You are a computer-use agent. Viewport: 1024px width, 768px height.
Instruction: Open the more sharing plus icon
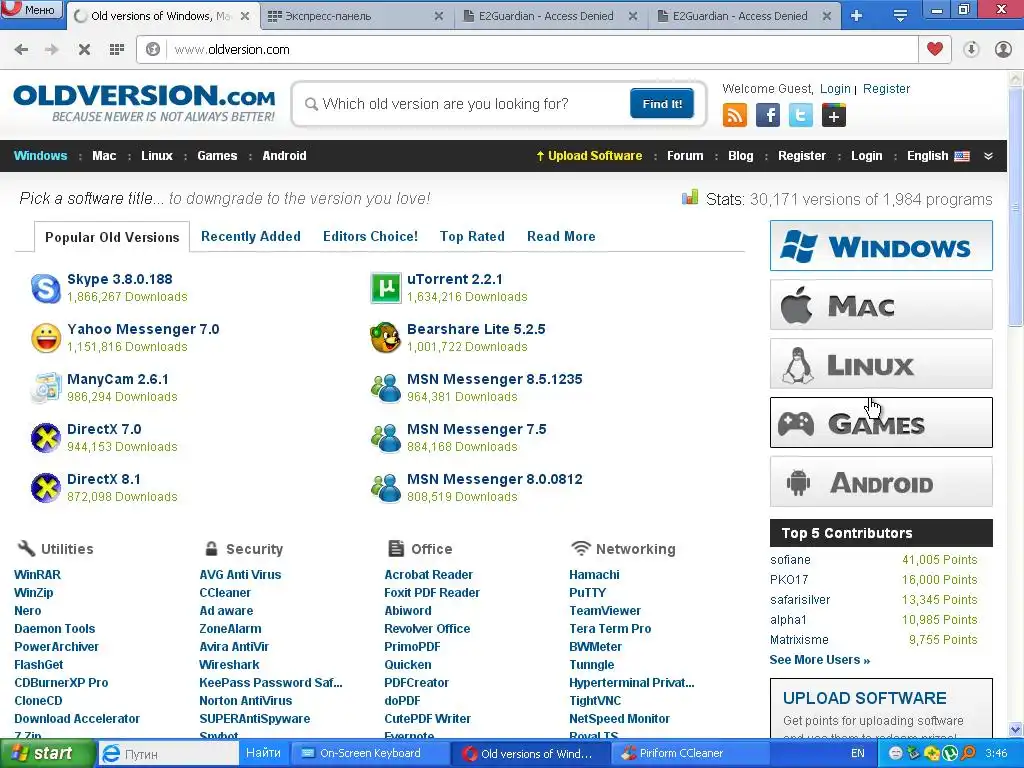click(x=834, y=116)
